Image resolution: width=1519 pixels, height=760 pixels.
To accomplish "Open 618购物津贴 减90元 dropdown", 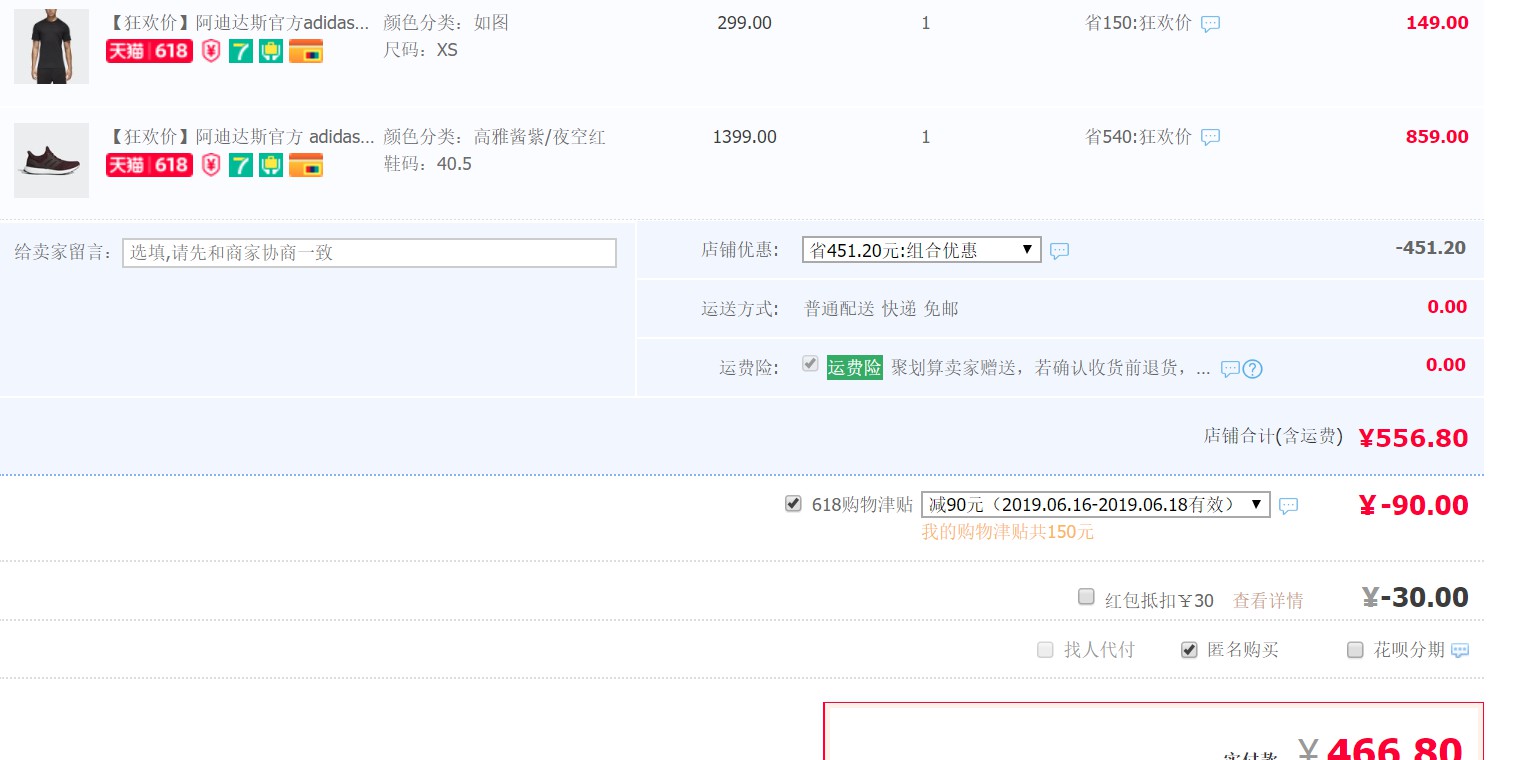I will coord(1096,505).
